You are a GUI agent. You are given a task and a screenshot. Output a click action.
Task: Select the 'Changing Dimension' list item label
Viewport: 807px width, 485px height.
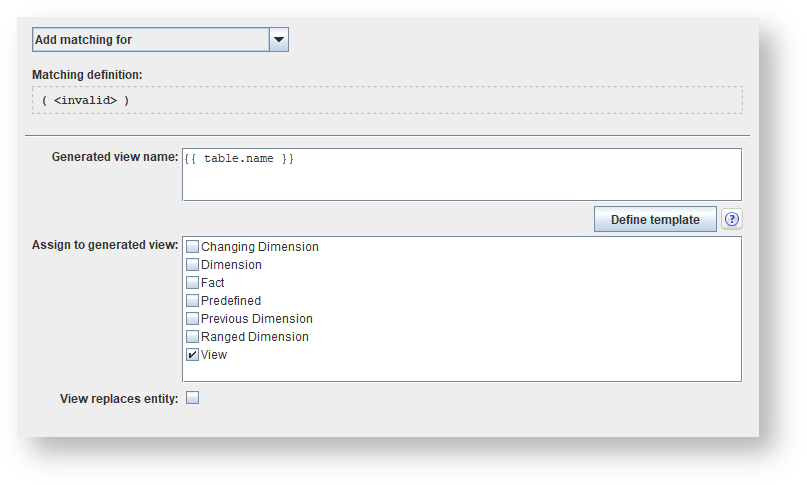pos(260,247)
